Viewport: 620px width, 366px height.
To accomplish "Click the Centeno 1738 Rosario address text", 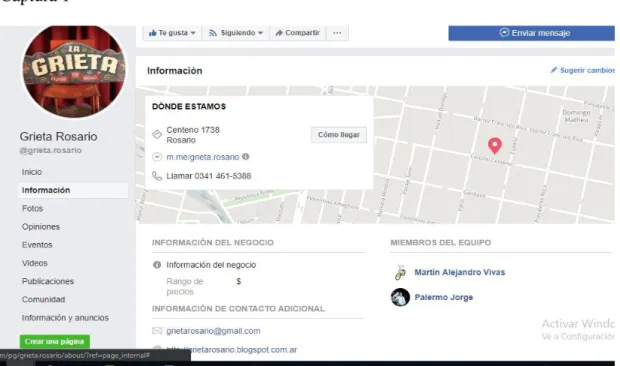I will (x=193, y=135).
